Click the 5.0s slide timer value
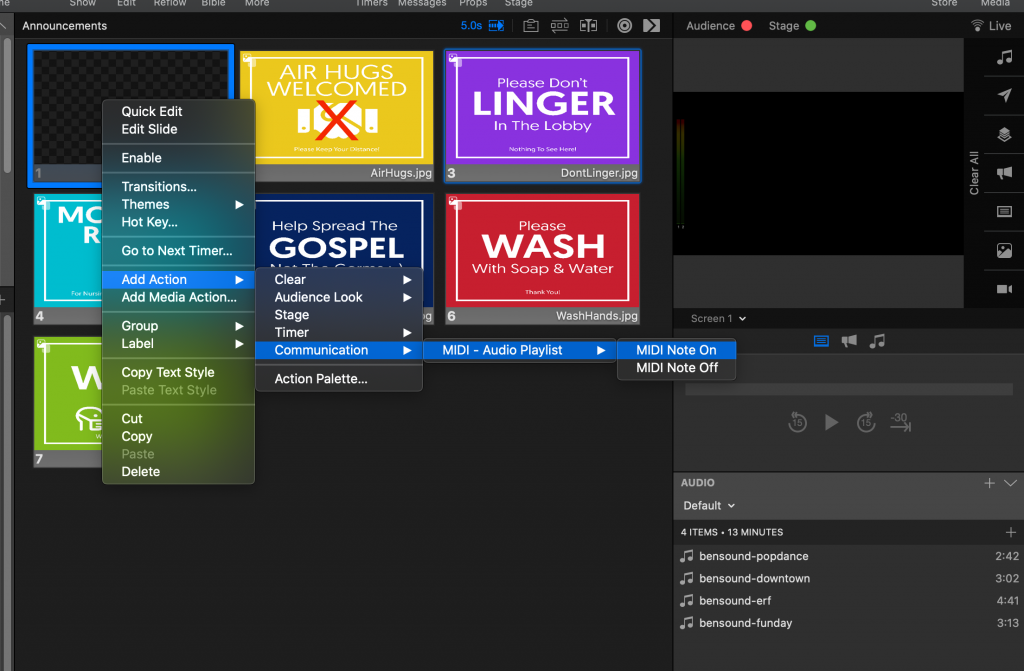This screenshot has width=1024, height=671. point(471,25)
